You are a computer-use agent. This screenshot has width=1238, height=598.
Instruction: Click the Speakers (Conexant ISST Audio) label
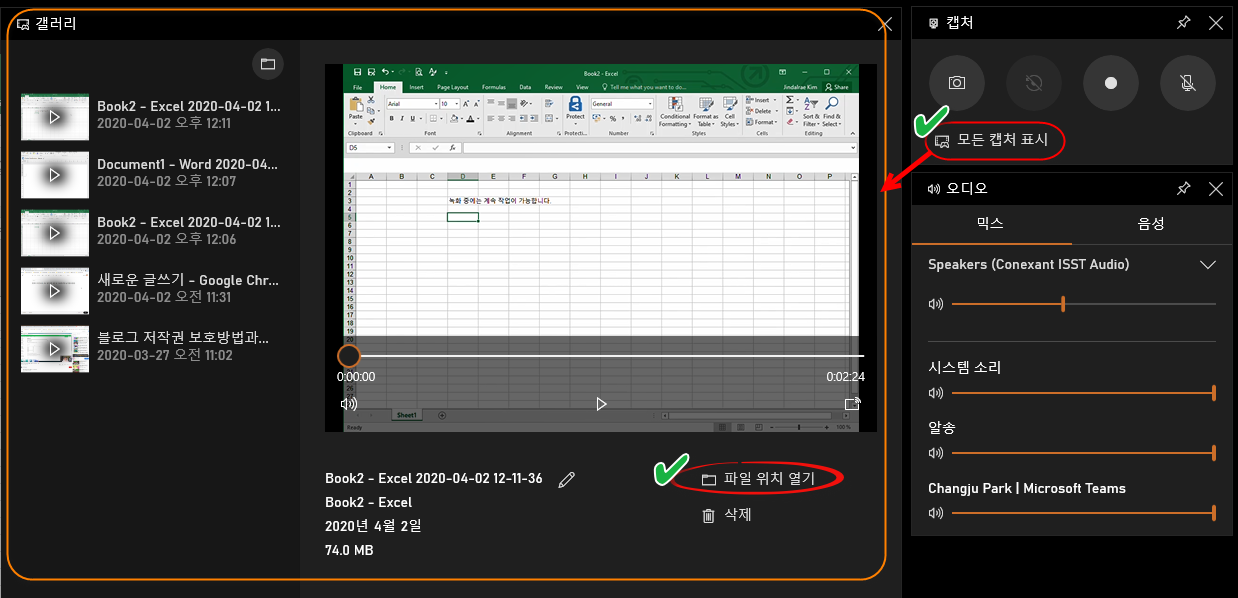click(x=1028, y=264)
